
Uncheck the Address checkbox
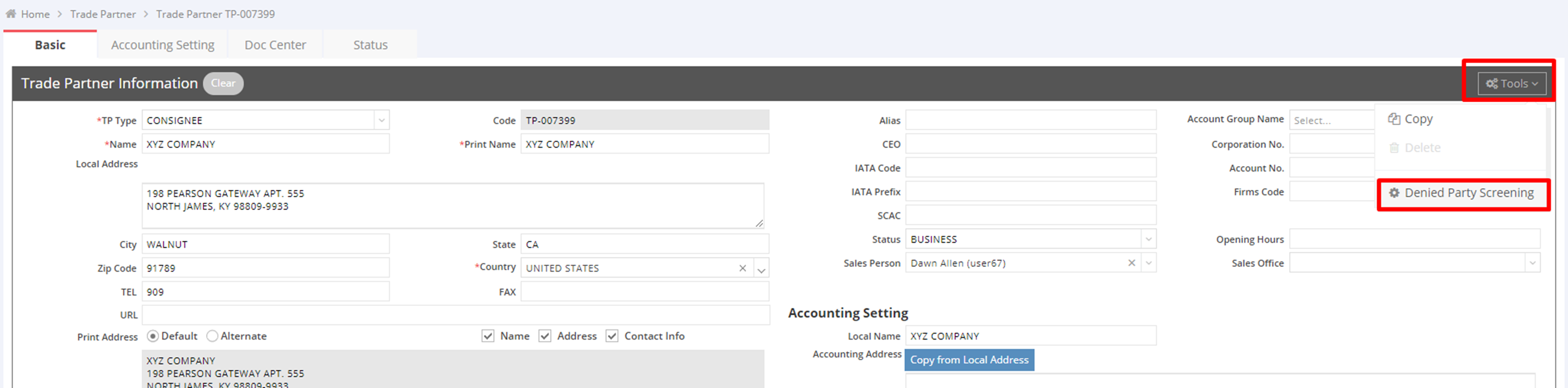click(x=545, y=336)
